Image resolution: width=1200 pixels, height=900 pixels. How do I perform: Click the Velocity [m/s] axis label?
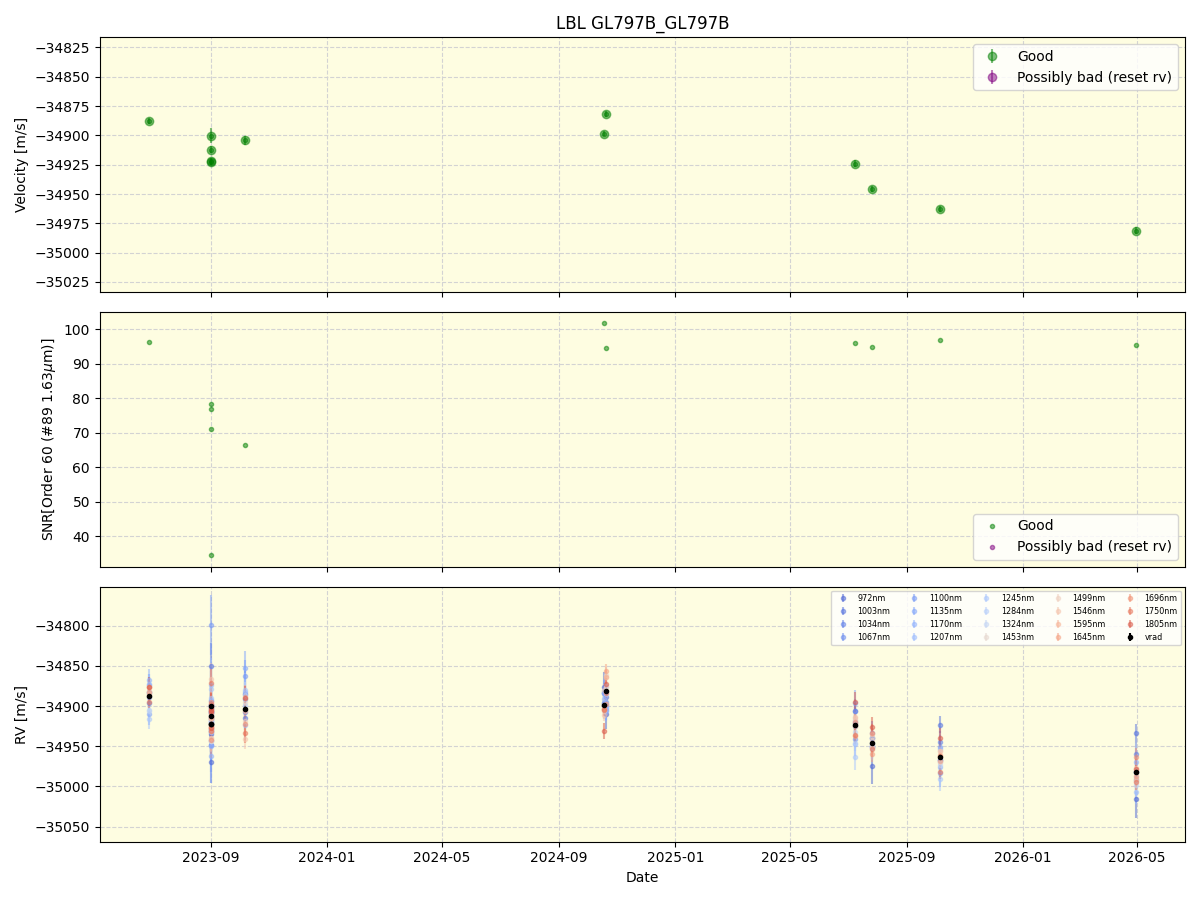[21, 165]
